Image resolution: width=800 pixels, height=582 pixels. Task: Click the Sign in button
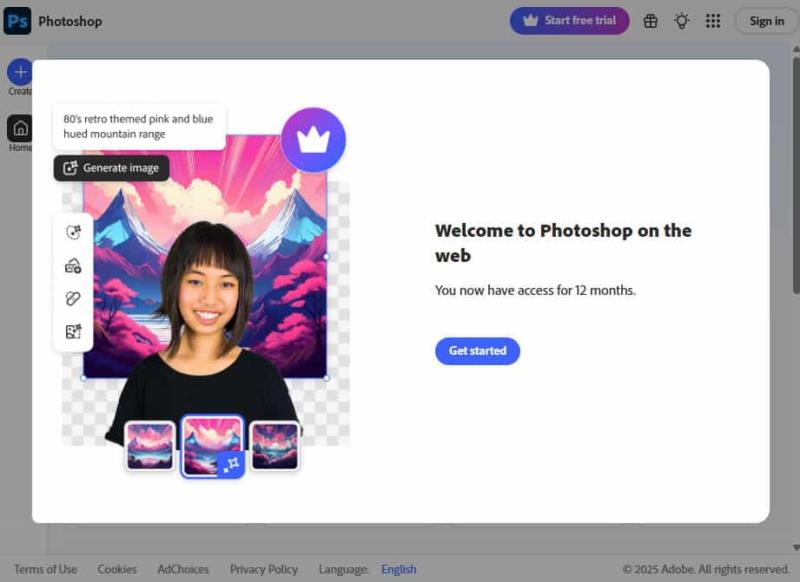tap(766, 20)
